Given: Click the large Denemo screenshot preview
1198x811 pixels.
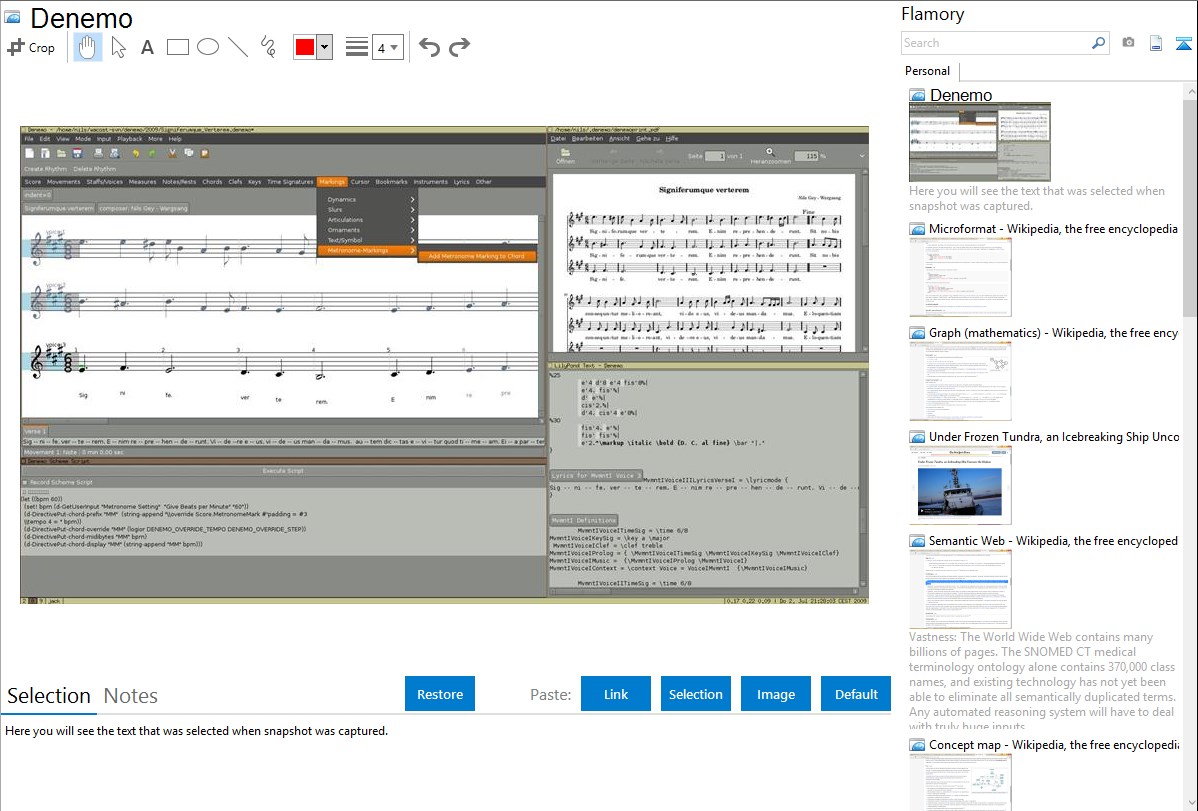Looking at the screenshot, I should (x=445, y=365).
